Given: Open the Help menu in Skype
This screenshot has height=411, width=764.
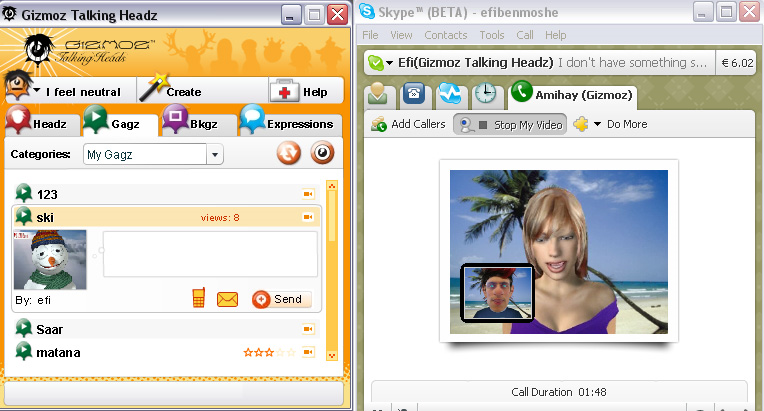Looking at the screenshot, I should [x=555, y=35].
